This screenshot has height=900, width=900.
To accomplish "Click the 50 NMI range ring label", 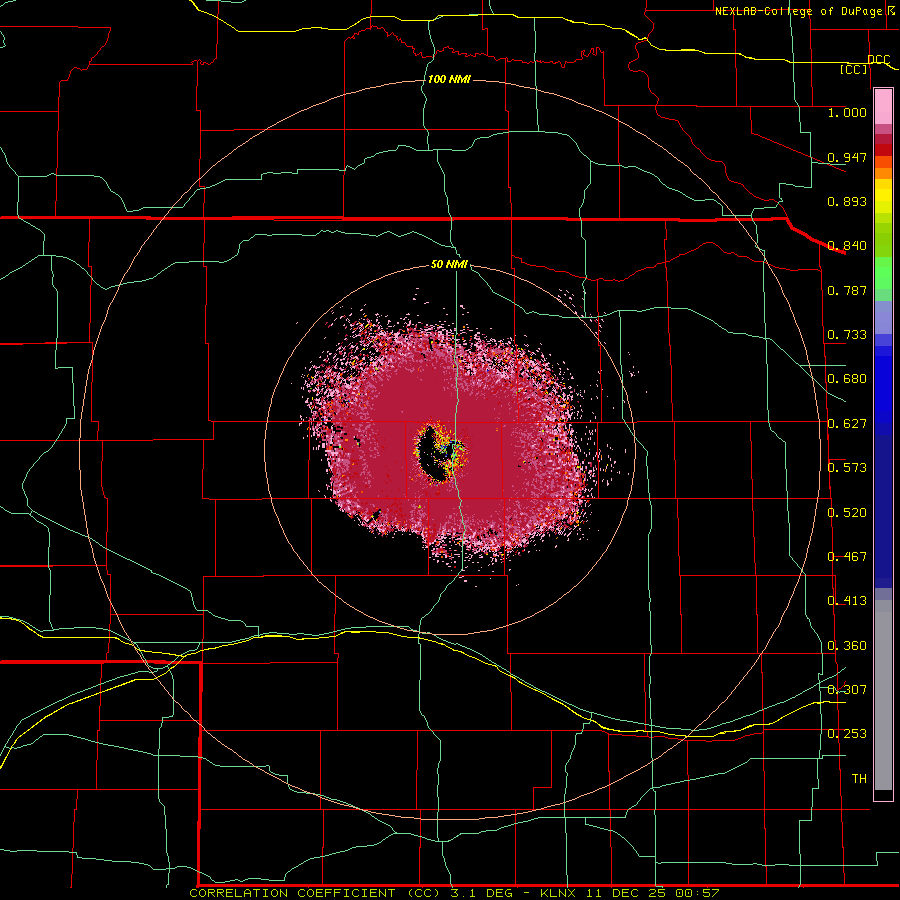I will [449, 265].
